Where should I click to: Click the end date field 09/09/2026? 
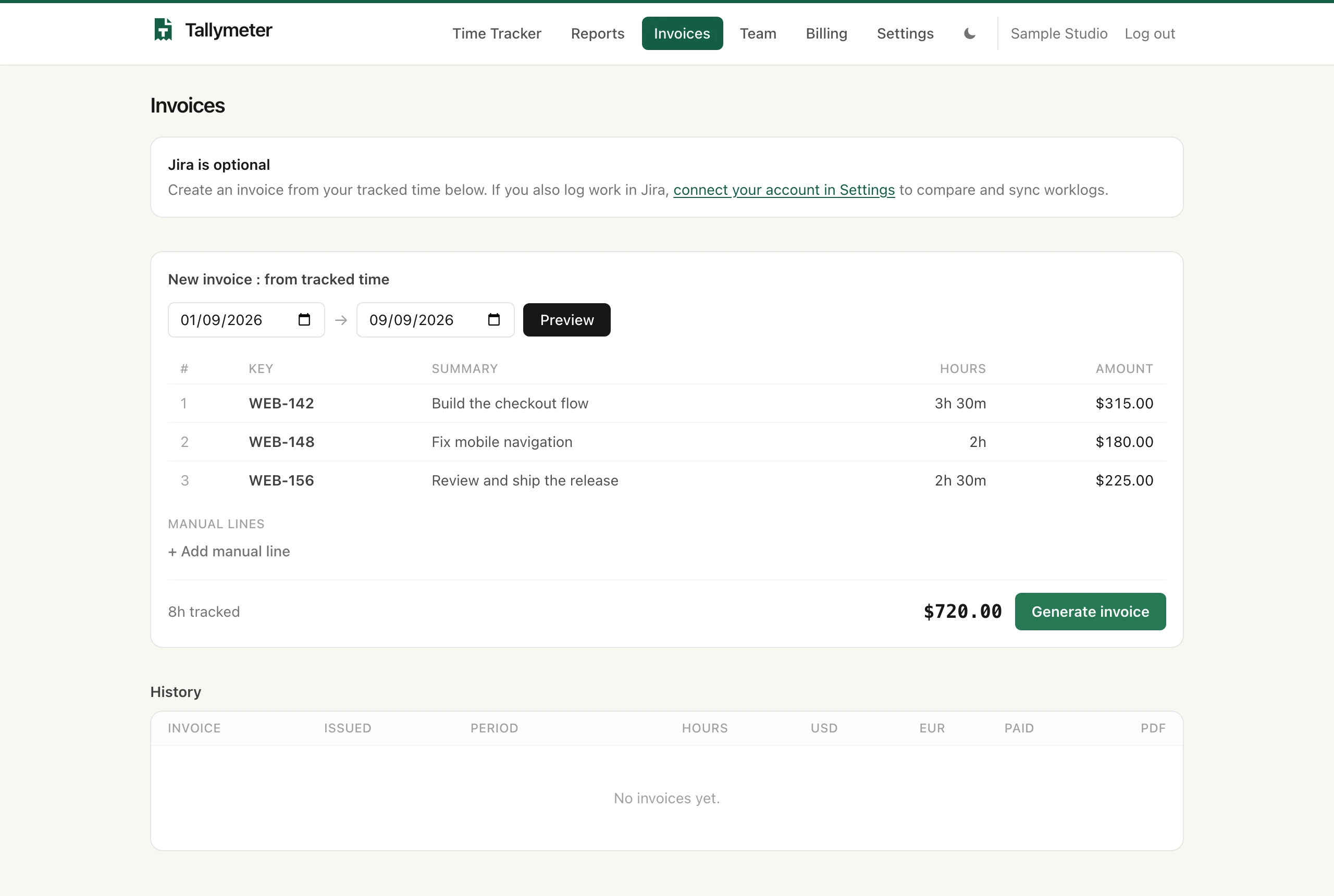(x=435, y=320)
